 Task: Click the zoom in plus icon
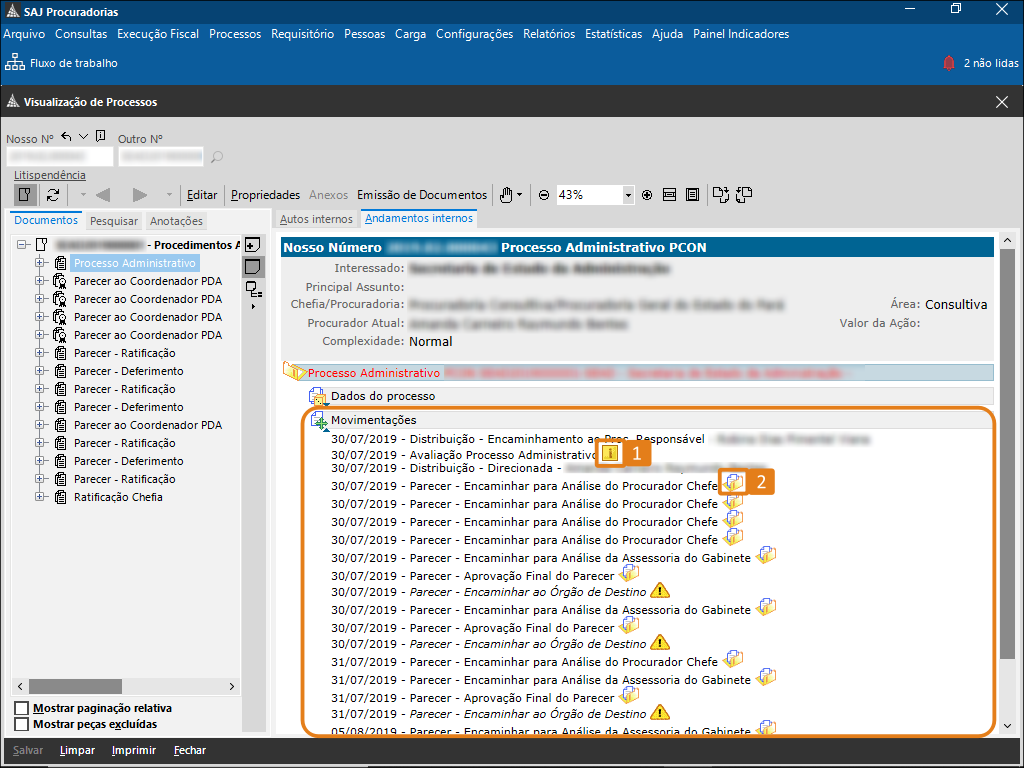[x=647, y=195]
